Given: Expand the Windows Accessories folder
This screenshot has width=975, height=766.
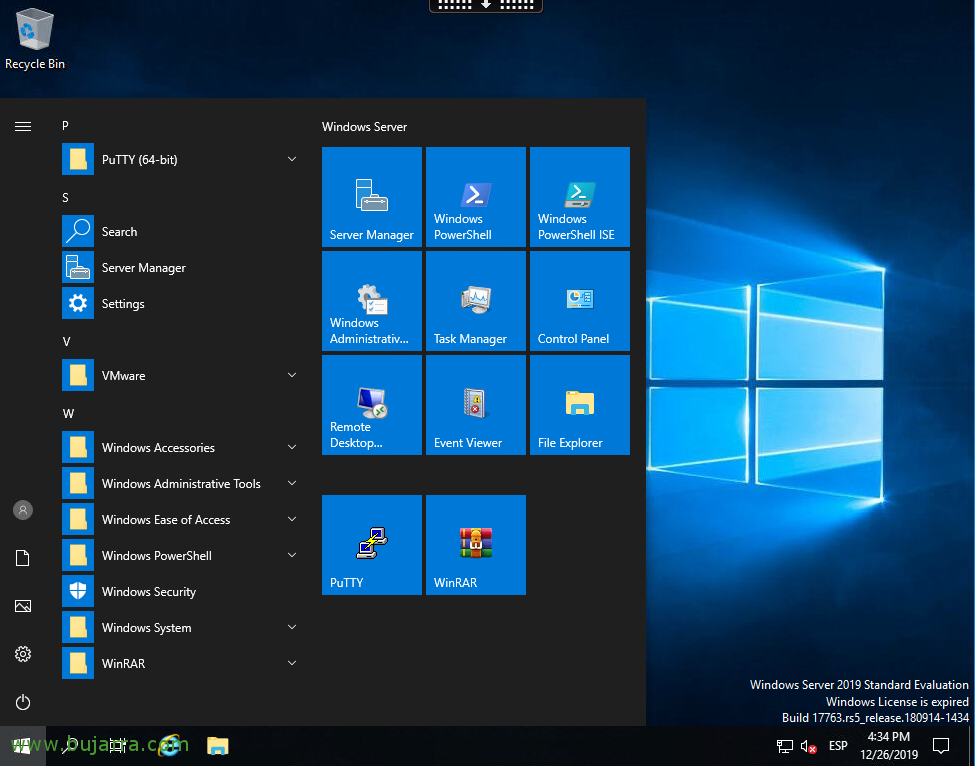Looking at the screenshot, I should coord(180,447).
